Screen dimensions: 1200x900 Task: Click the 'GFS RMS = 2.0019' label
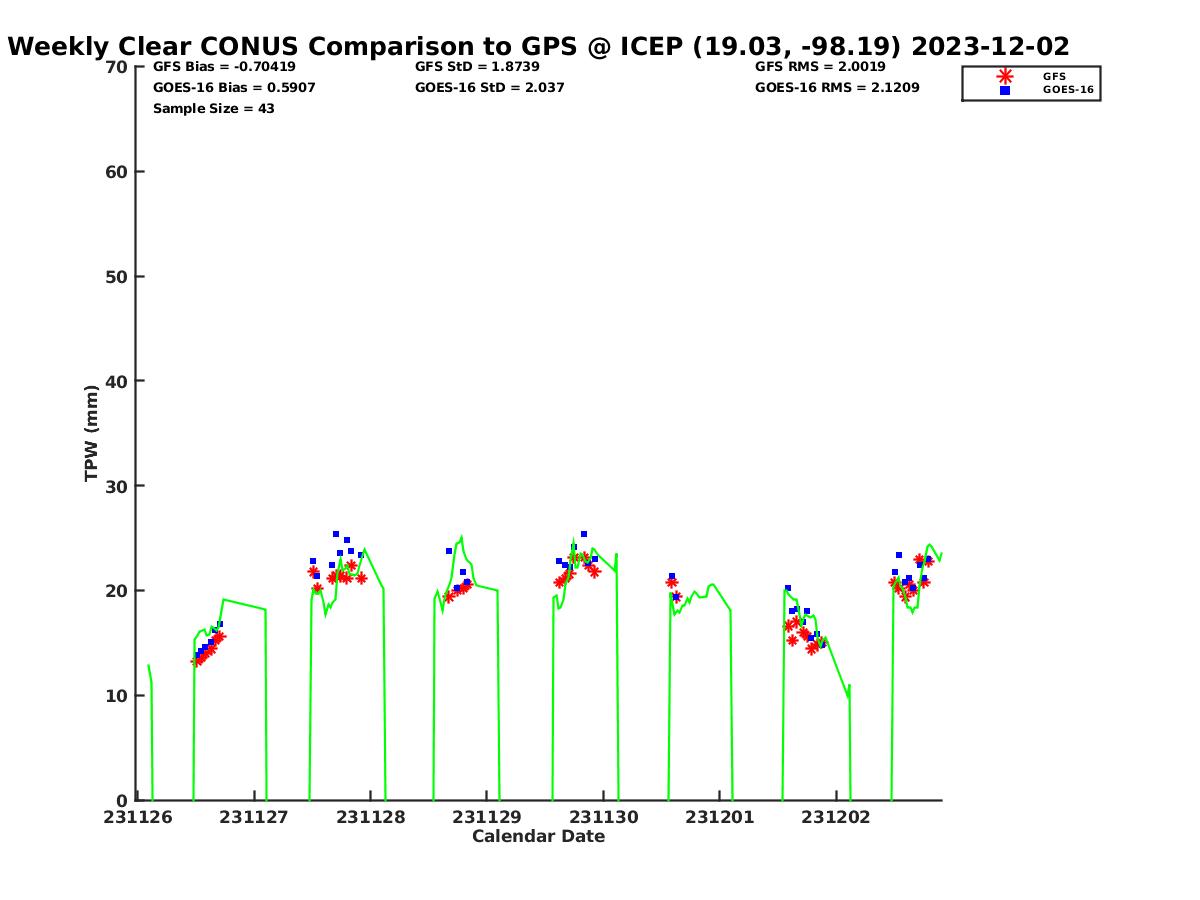pyautogui.click(x=820, y=67)
